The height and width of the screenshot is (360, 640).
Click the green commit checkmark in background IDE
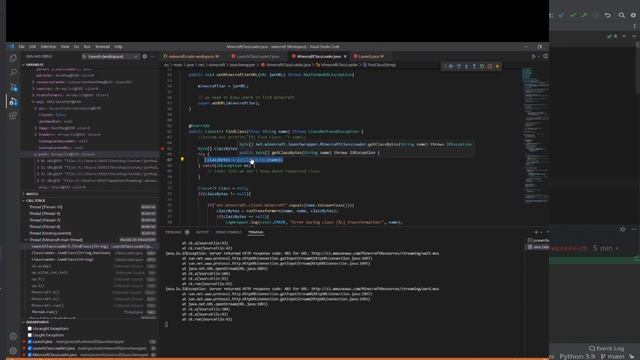[573, 15]
